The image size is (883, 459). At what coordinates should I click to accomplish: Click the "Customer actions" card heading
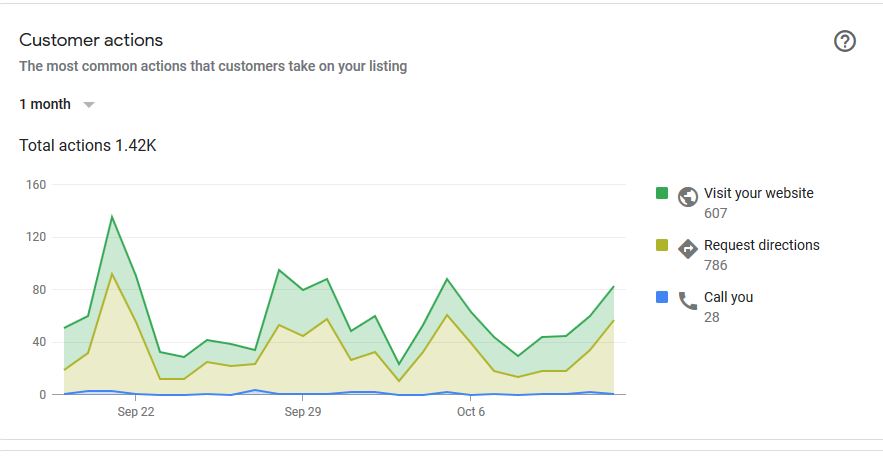point(91,41)
